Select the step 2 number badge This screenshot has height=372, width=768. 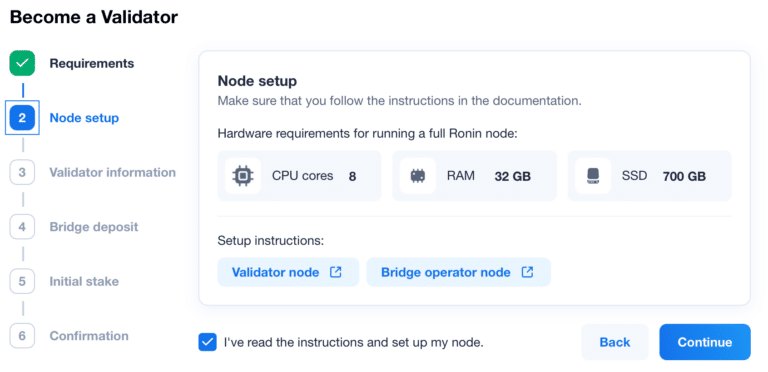click(22, 117)
